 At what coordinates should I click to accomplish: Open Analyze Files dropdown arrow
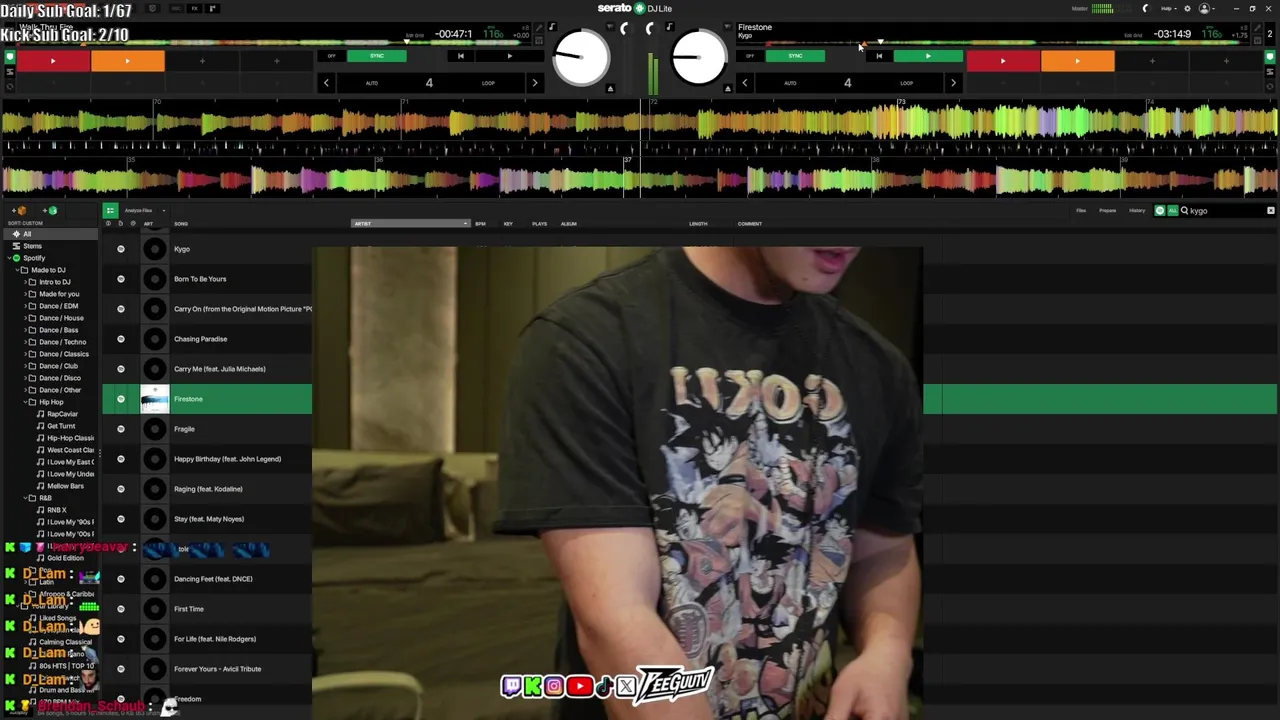coord(163,211)
